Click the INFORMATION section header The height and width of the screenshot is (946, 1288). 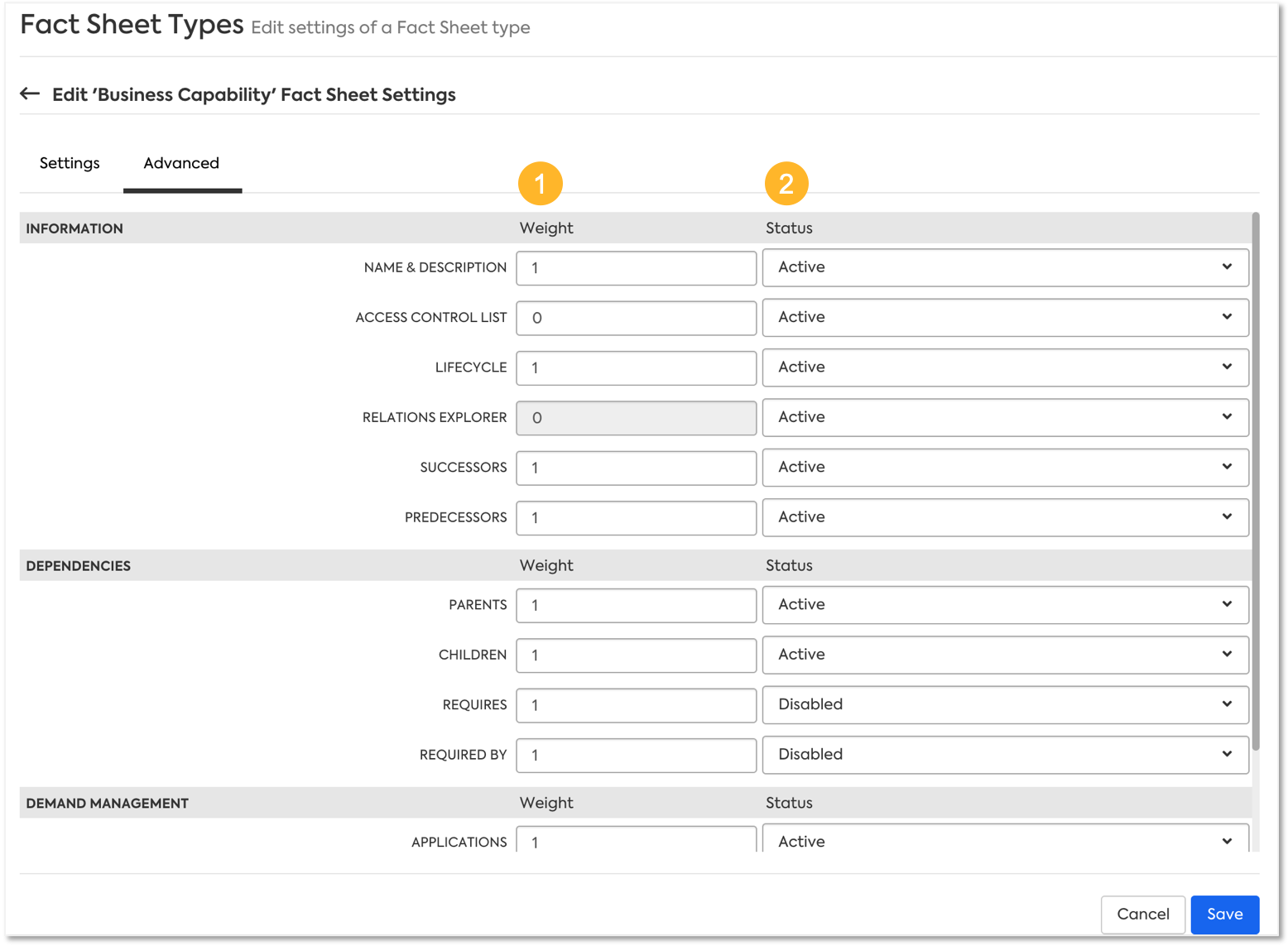click(74, 228)
